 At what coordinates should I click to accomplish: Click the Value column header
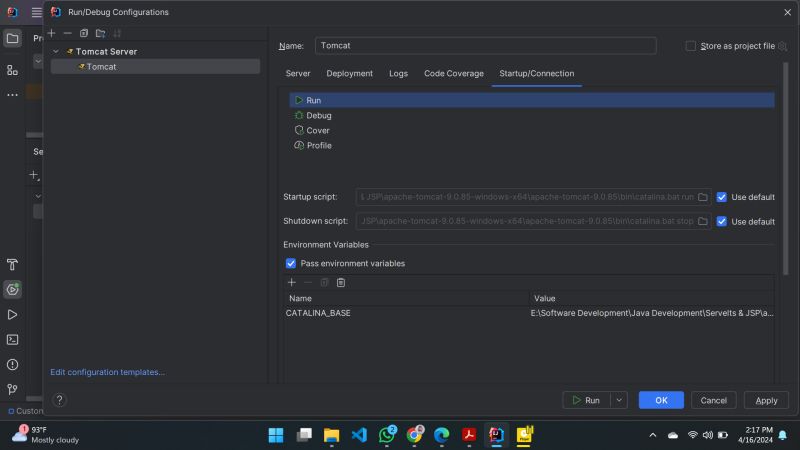coord(652,298)
